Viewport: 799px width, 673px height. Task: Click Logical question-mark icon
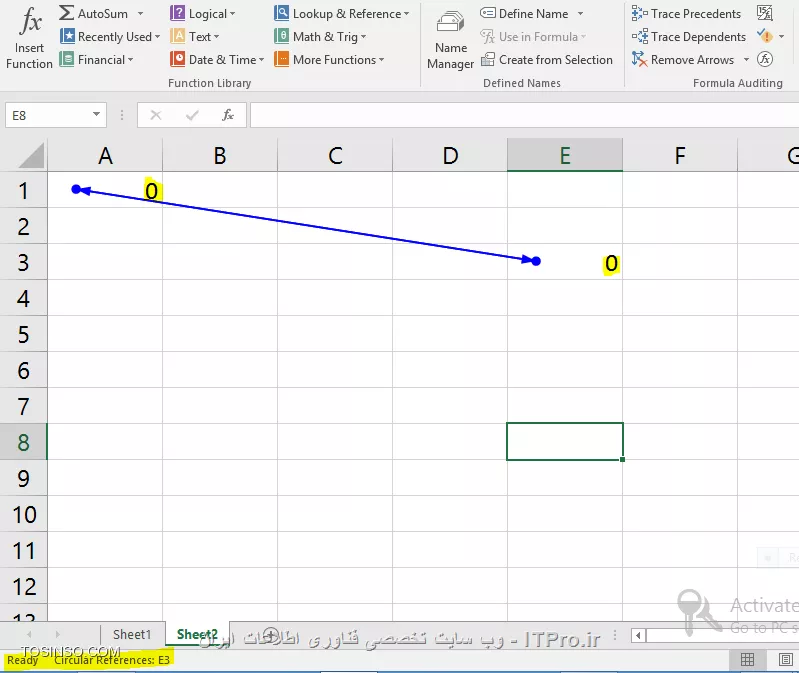point(177,13)
